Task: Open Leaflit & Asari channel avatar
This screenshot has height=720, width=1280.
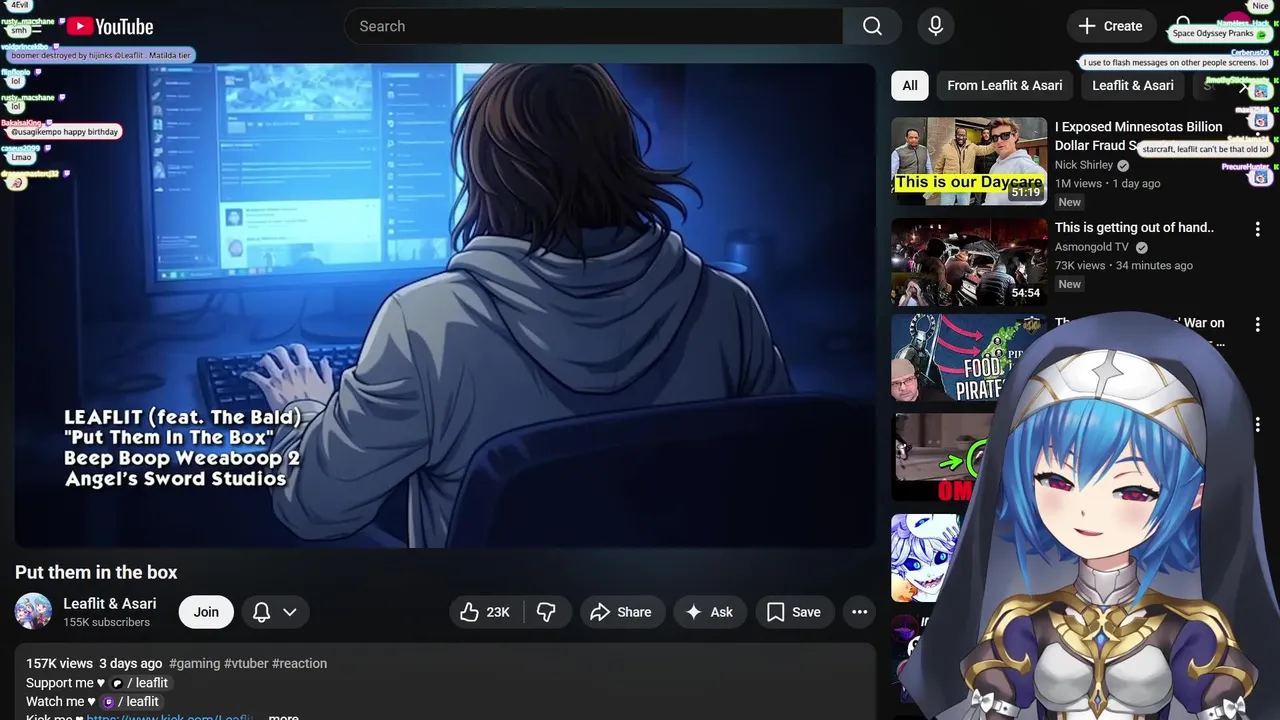Action: coord(33,611)
